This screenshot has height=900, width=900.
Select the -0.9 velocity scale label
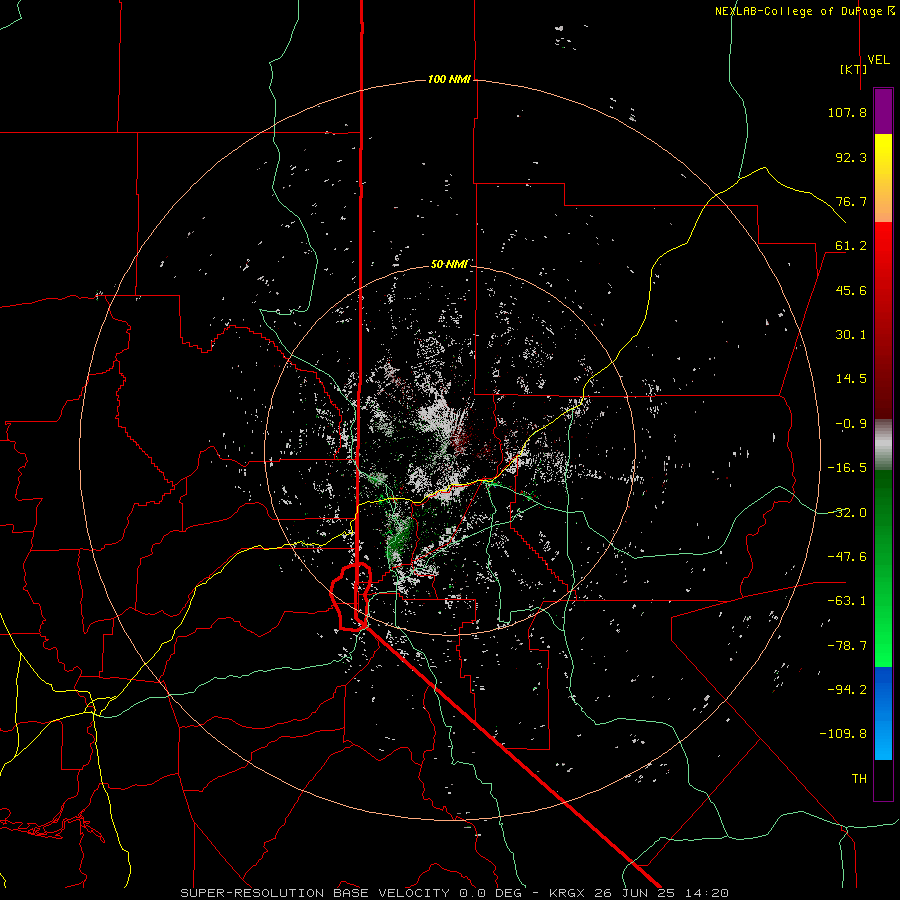coord(851,424)
